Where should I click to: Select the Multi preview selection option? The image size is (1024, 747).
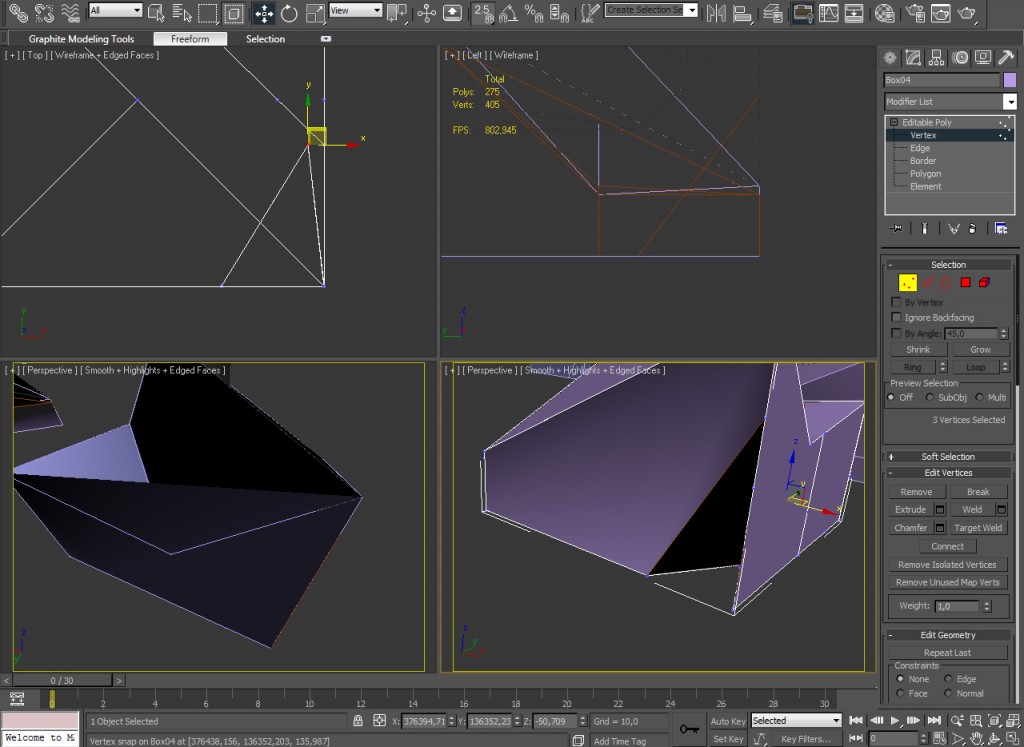pos(979,397)
